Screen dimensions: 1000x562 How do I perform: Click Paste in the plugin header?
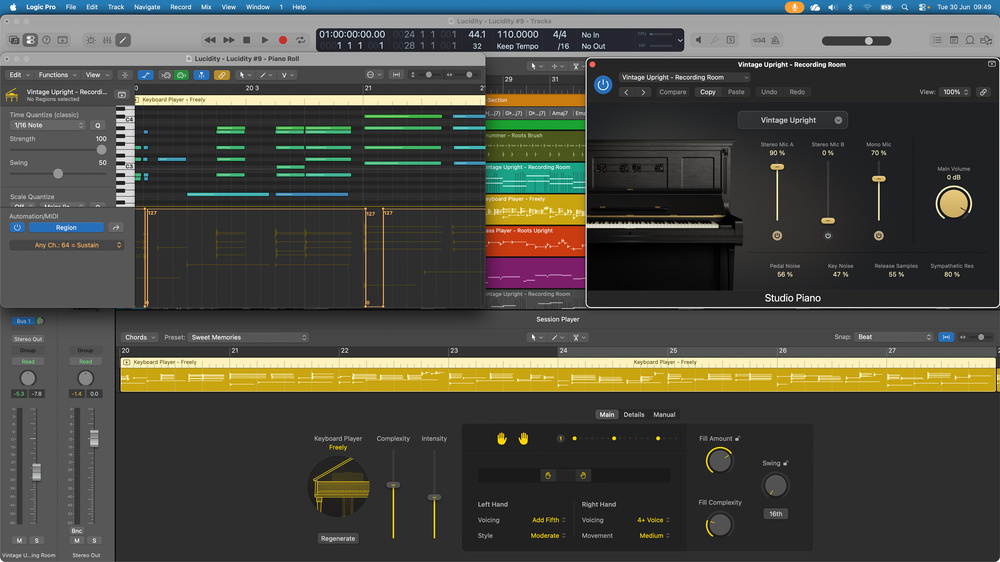pos(736,92)
